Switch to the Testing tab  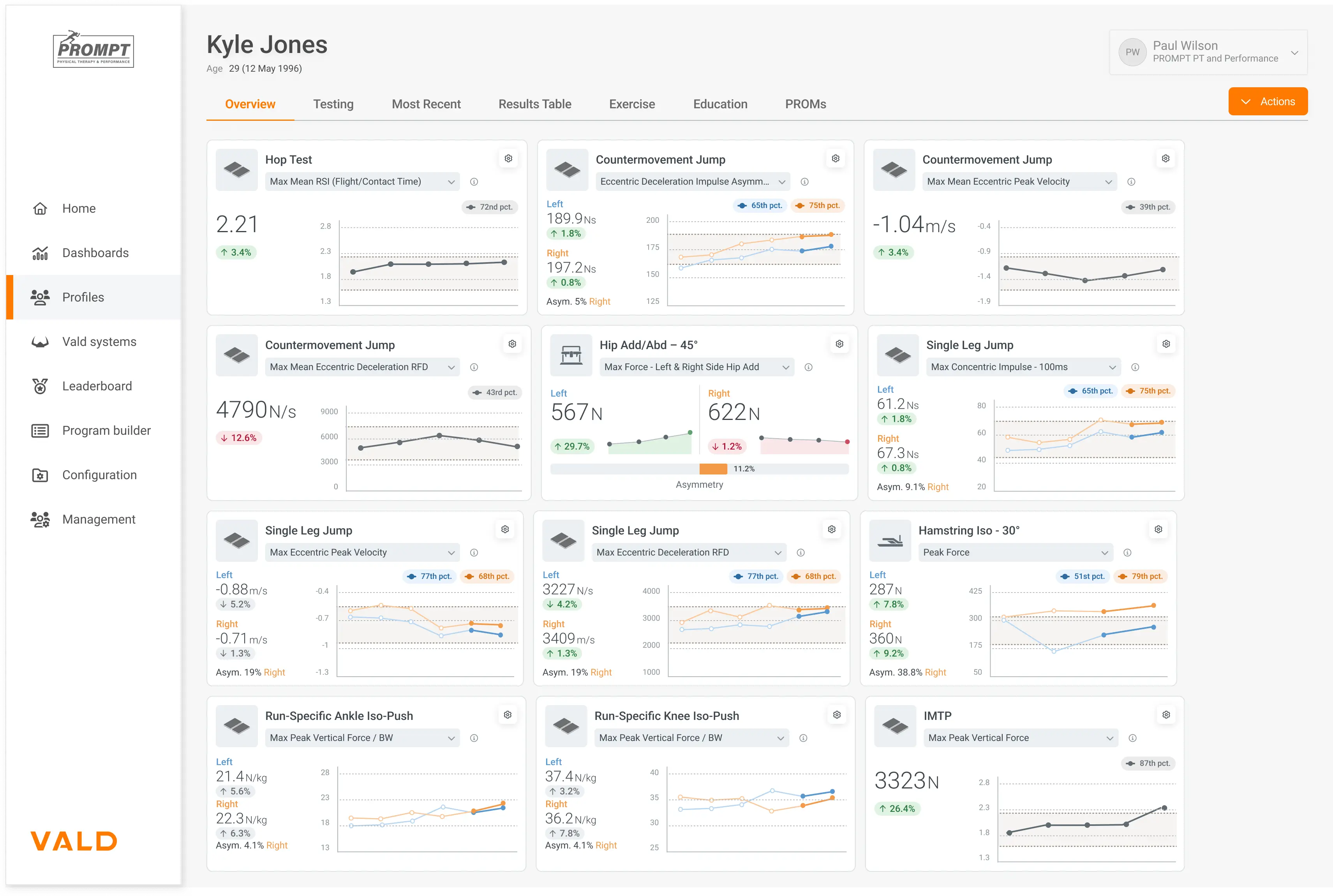(333, 104)
